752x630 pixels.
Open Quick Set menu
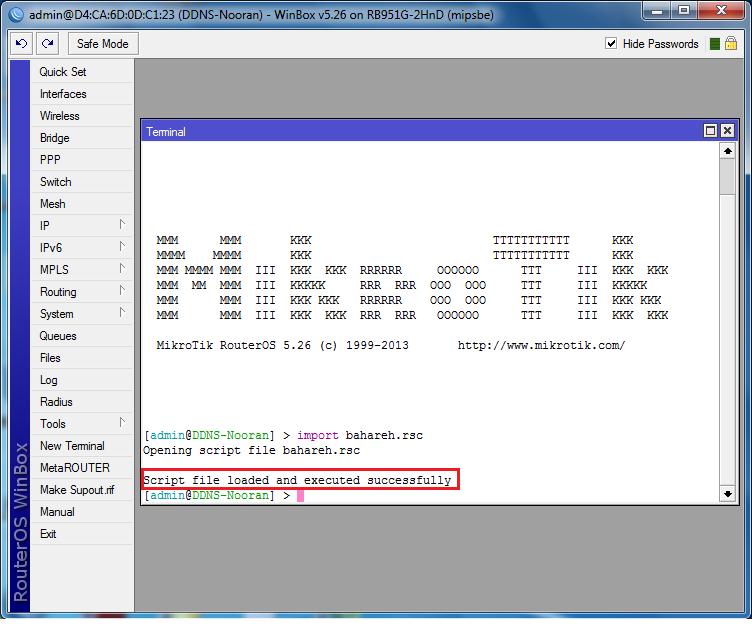click(x=82, y=72)
